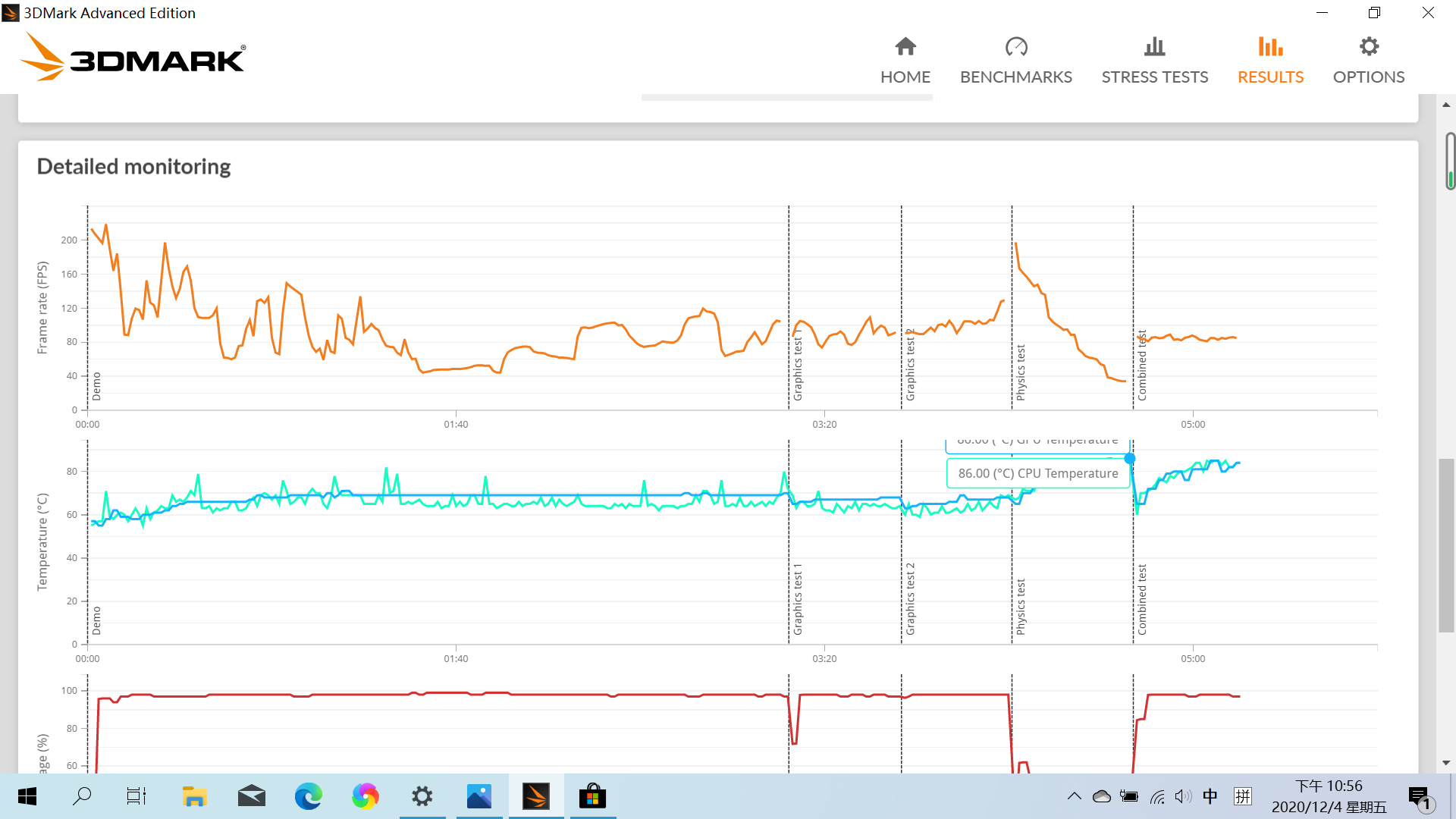Open the STRESS TESTS section
This screenshot has height=819, width=1456.
1154,61
